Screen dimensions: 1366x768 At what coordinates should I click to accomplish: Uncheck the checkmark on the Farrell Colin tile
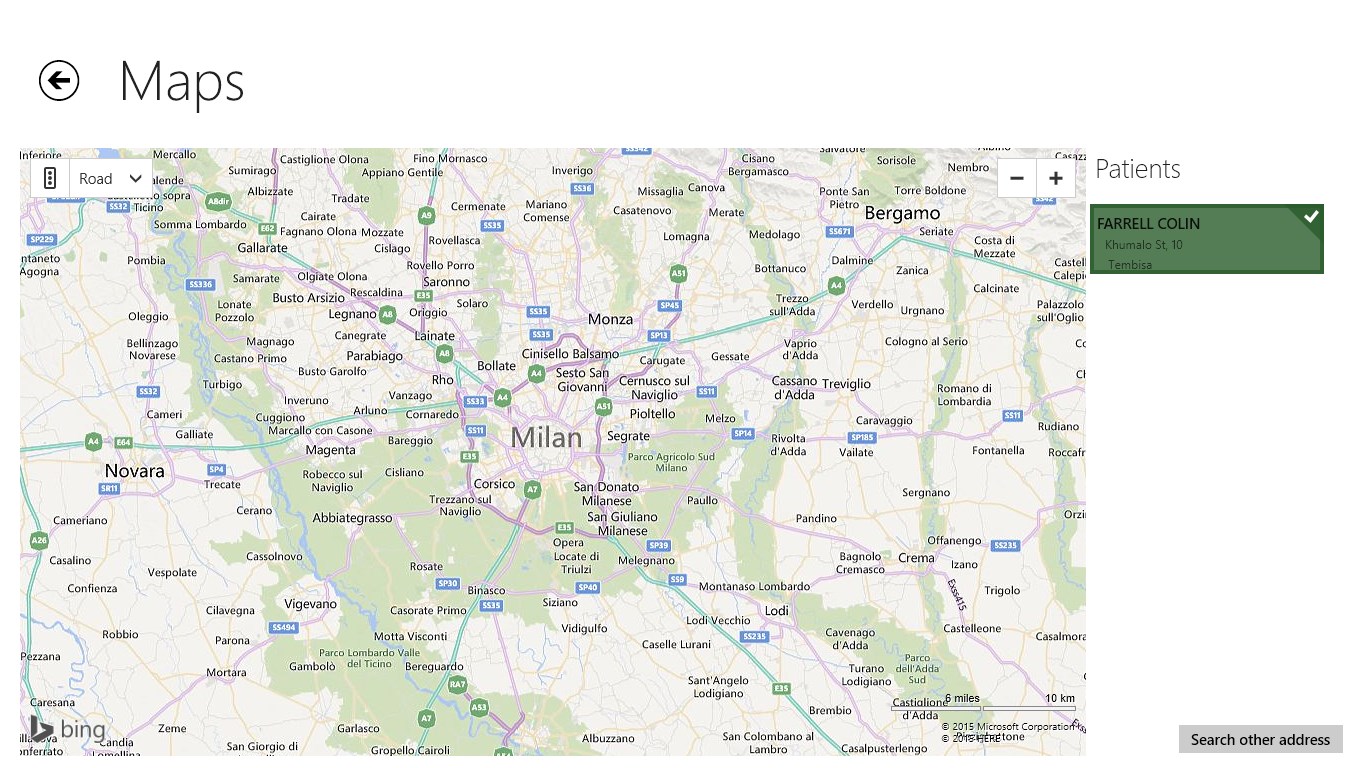(1311, 216)
